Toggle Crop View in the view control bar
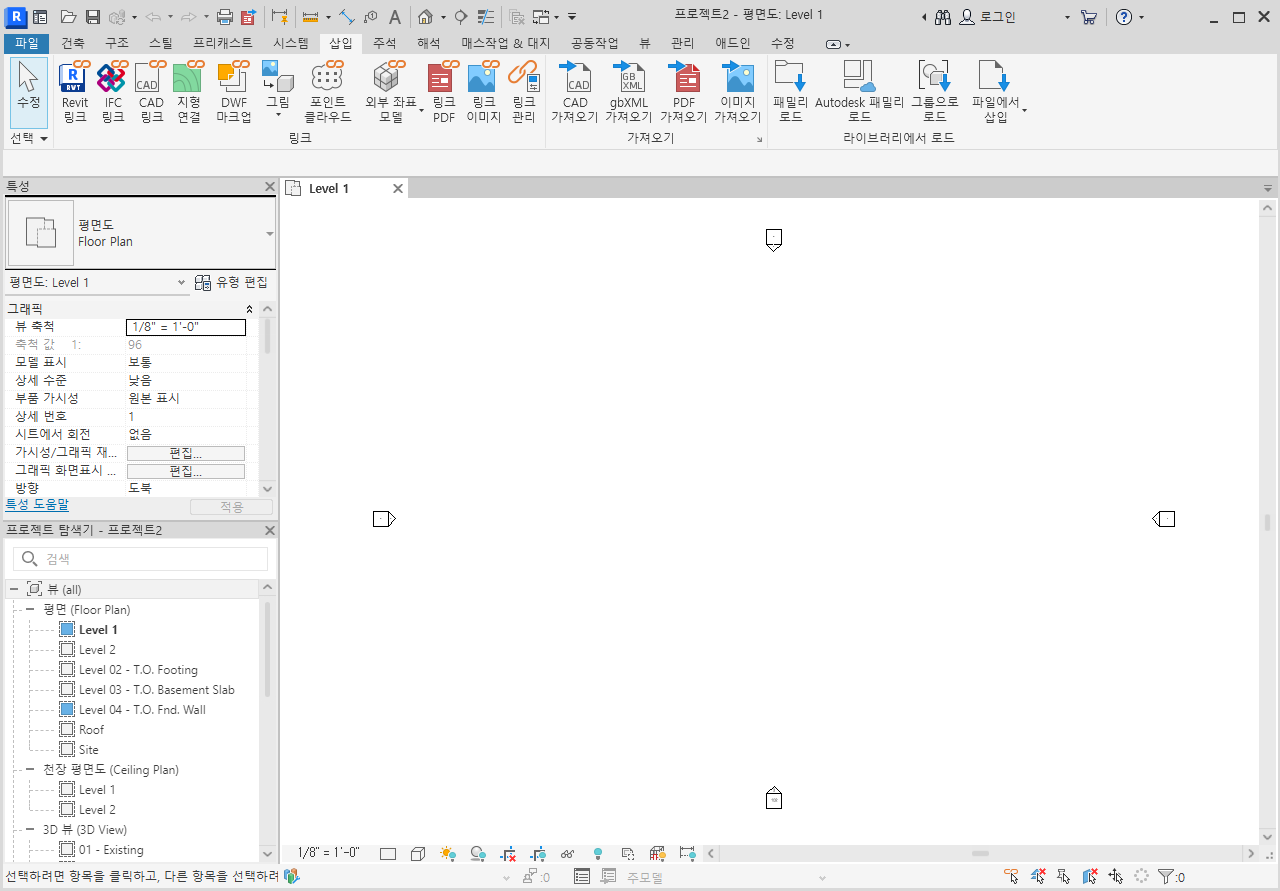This screenshot has width=1280, height=891. pyautogui.click(x=508, y=854)
